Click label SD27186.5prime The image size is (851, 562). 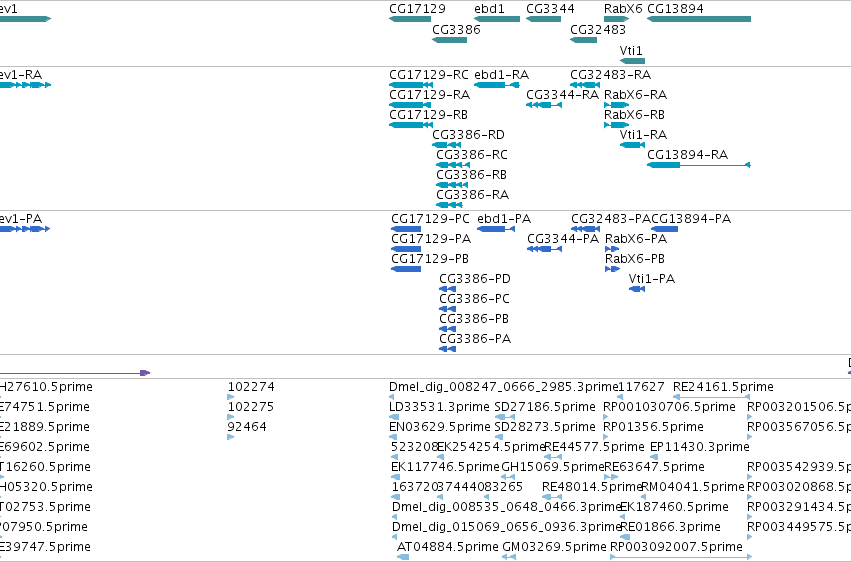tap(545, 407)
